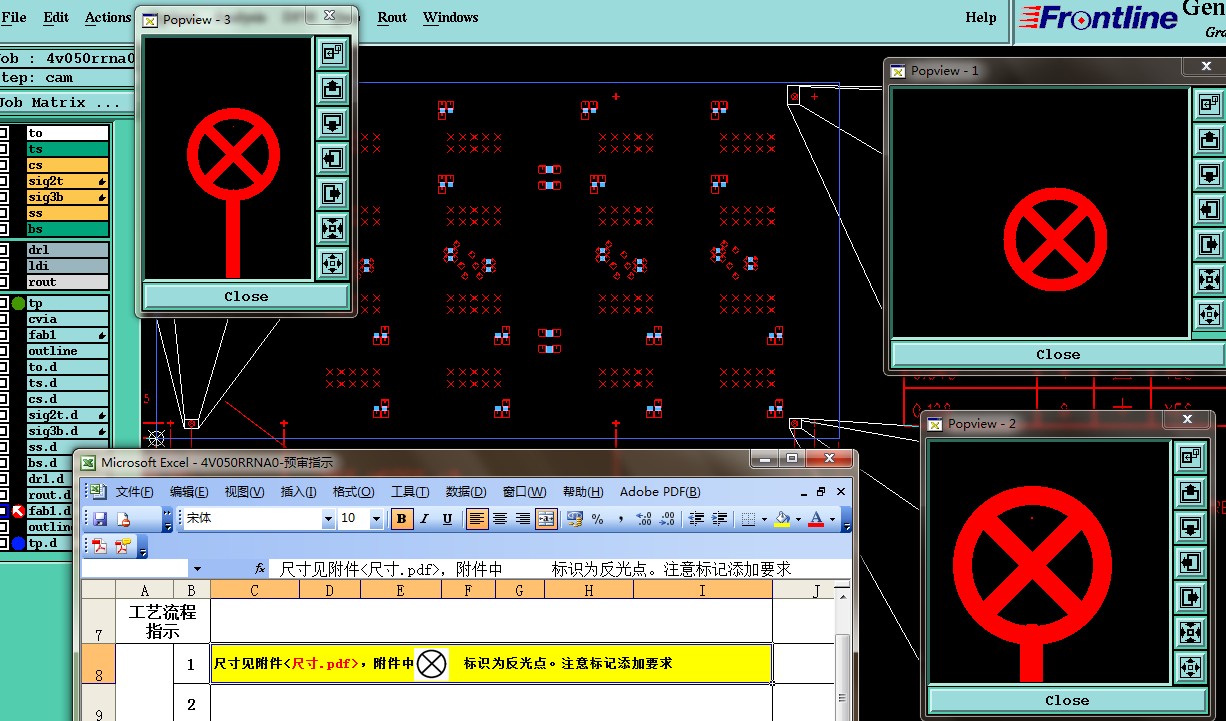Pan right in Popview - 2
Image resolution: width=1226 pixels, height=721 pixels.
pos(1190,597)
